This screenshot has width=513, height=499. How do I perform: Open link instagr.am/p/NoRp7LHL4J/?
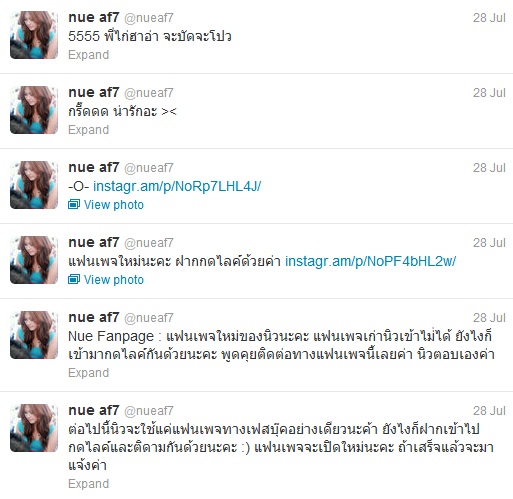pyautogui.click(x=177, y=186)
